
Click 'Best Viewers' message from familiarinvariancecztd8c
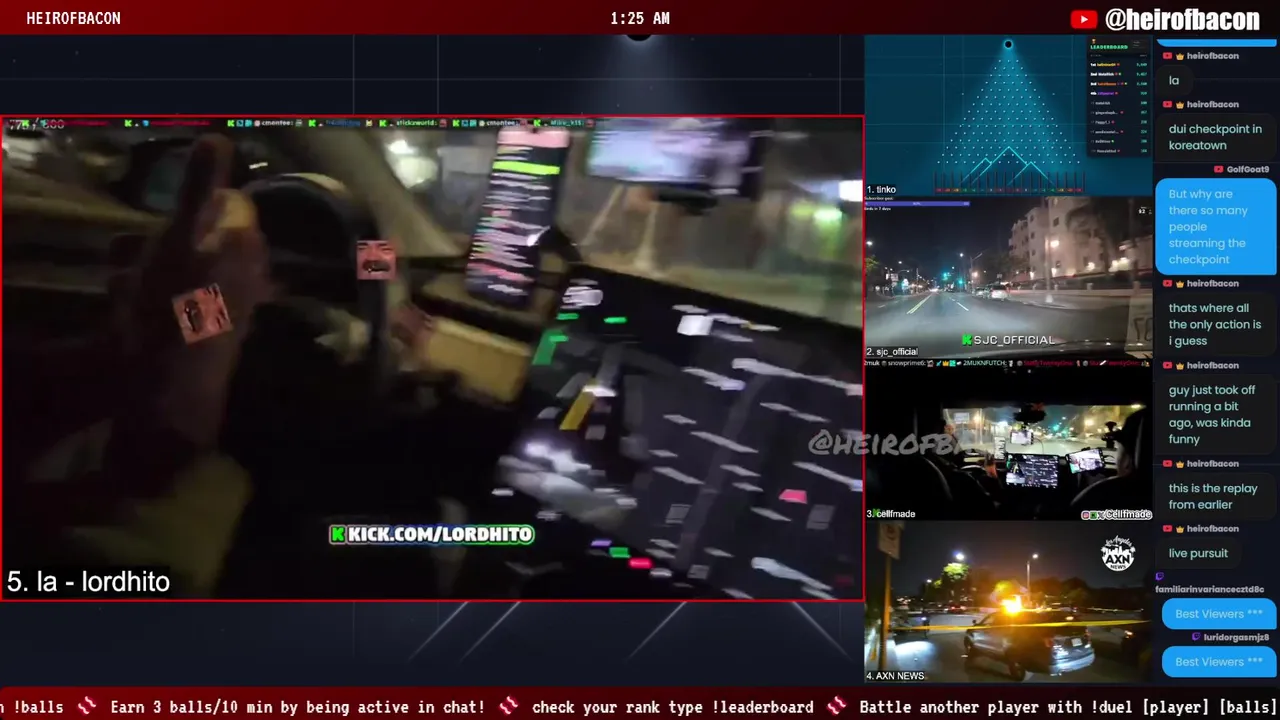[x=1218, y=614]
